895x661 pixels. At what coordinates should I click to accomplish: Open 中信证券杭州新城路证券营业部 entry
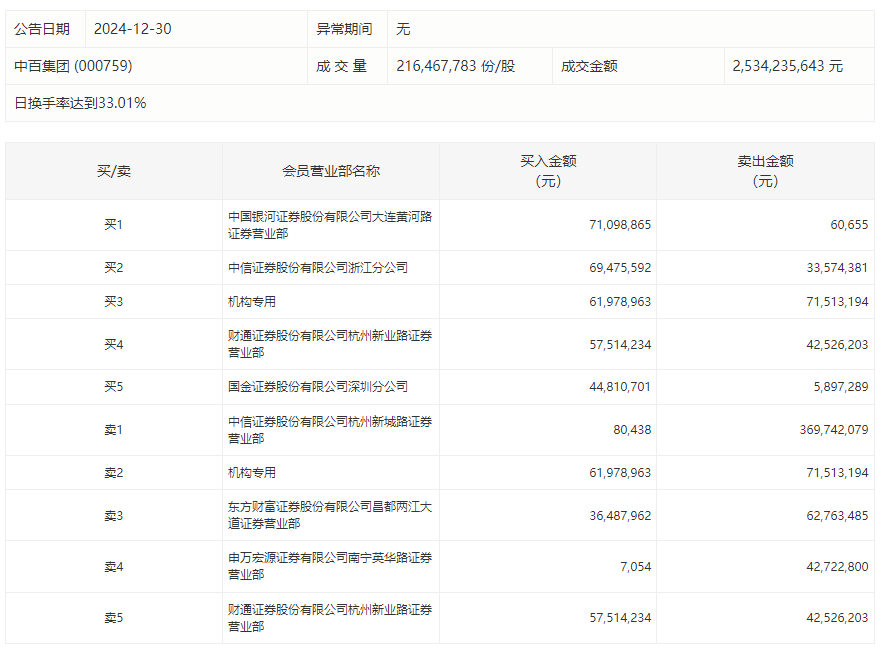(x=330, y=430)
